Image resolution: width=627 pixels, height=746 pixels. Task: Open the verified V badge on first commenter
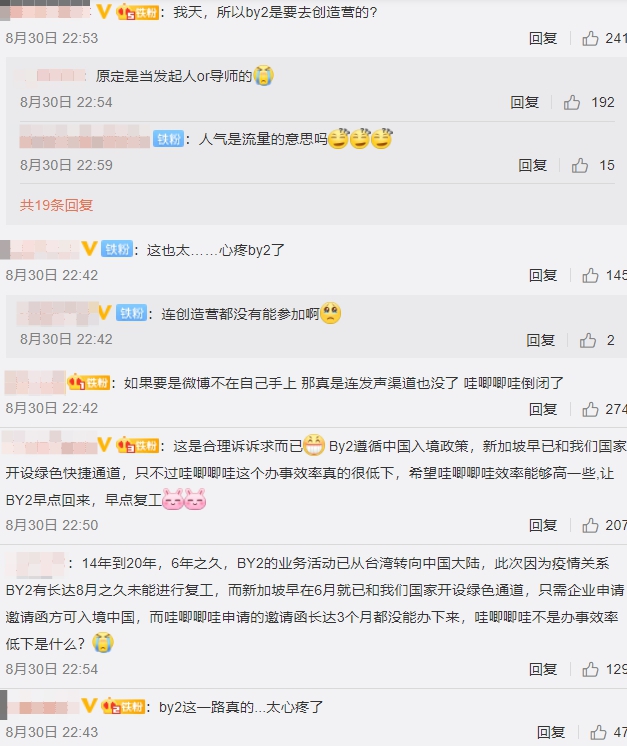(103, 12)
